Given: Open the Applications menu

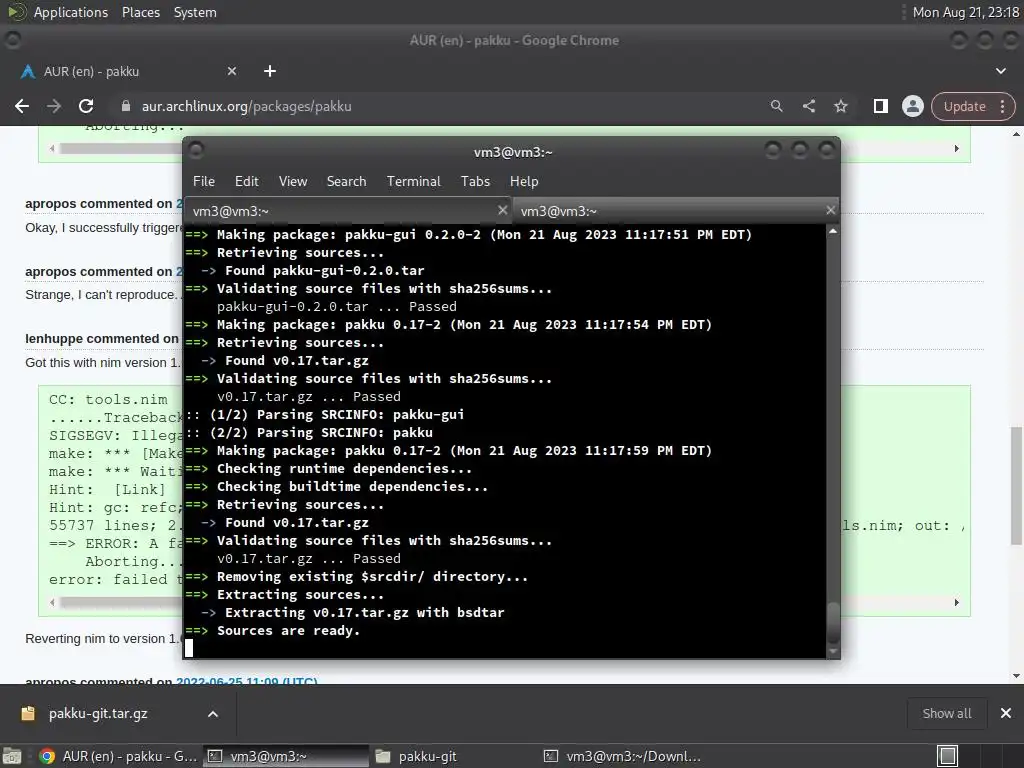Looking at the screenshot, I should click(x=71, y=12).
